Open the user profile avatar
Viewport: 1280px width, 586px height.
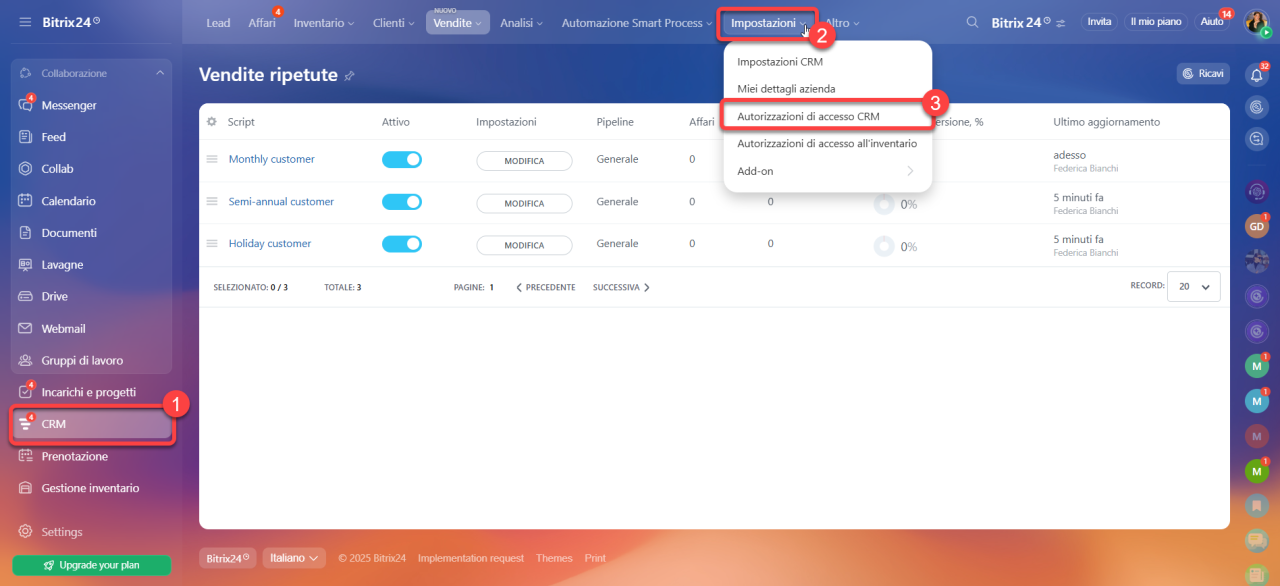[1256, 22]
